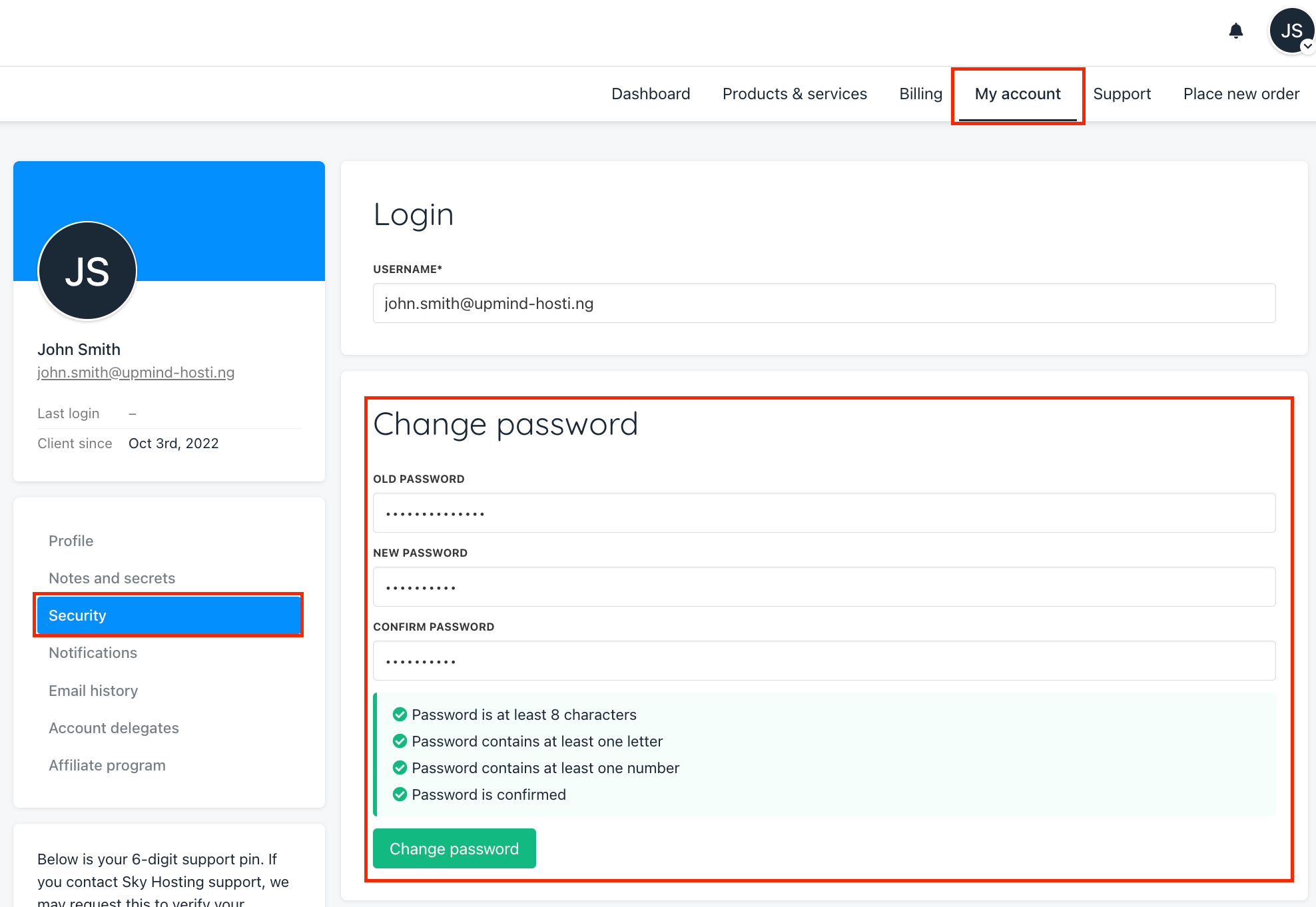The image size is (1316, 907).
Task: Click Place new order
Action: (1241, 94)
